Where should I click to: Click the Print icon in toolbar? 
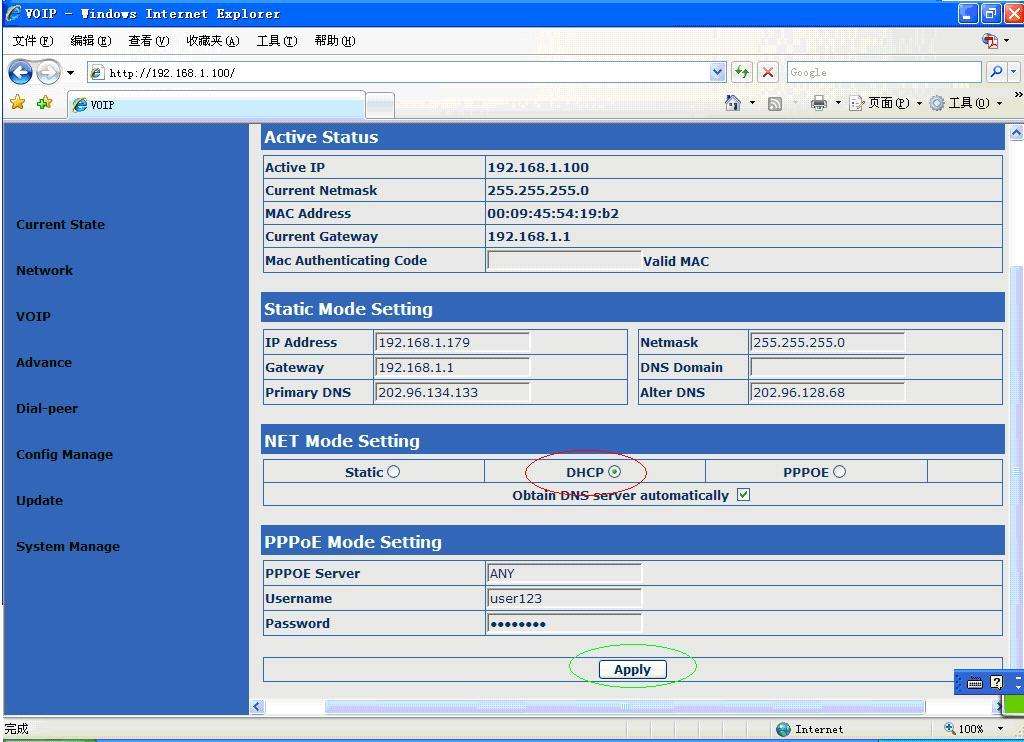pyautogui.click(x=819, y=103)
